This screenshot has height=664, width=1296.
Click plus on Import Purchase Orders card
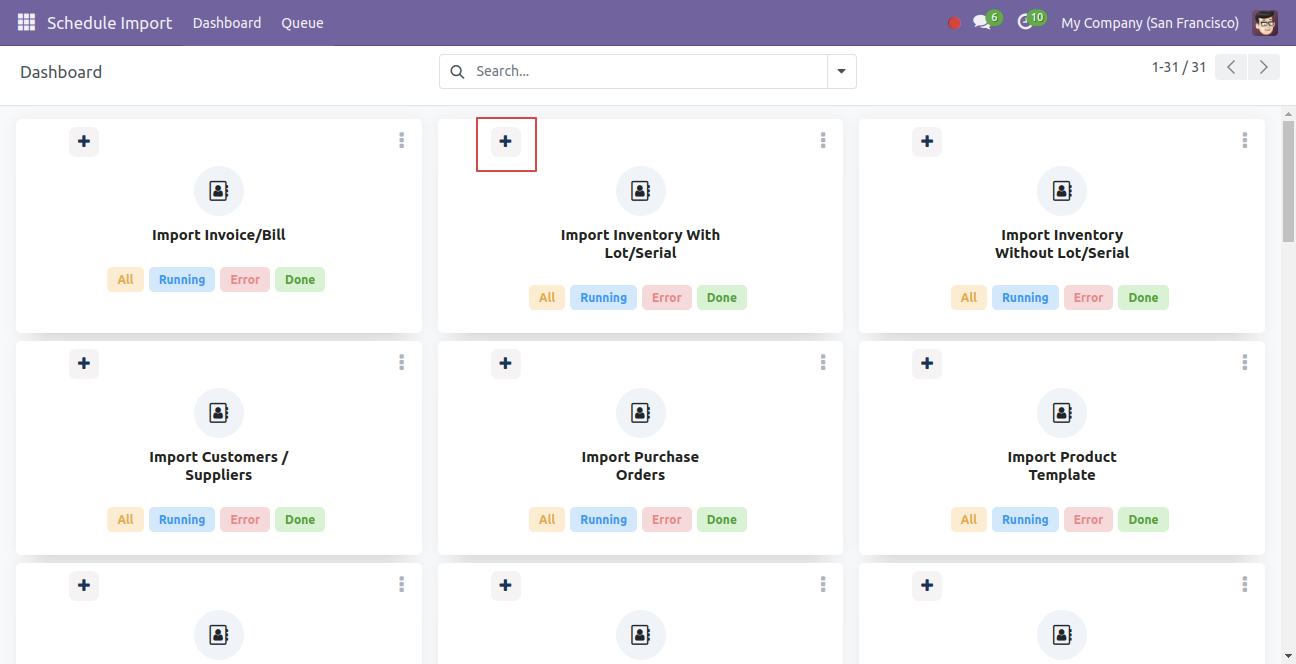click(x=506, y=364)
